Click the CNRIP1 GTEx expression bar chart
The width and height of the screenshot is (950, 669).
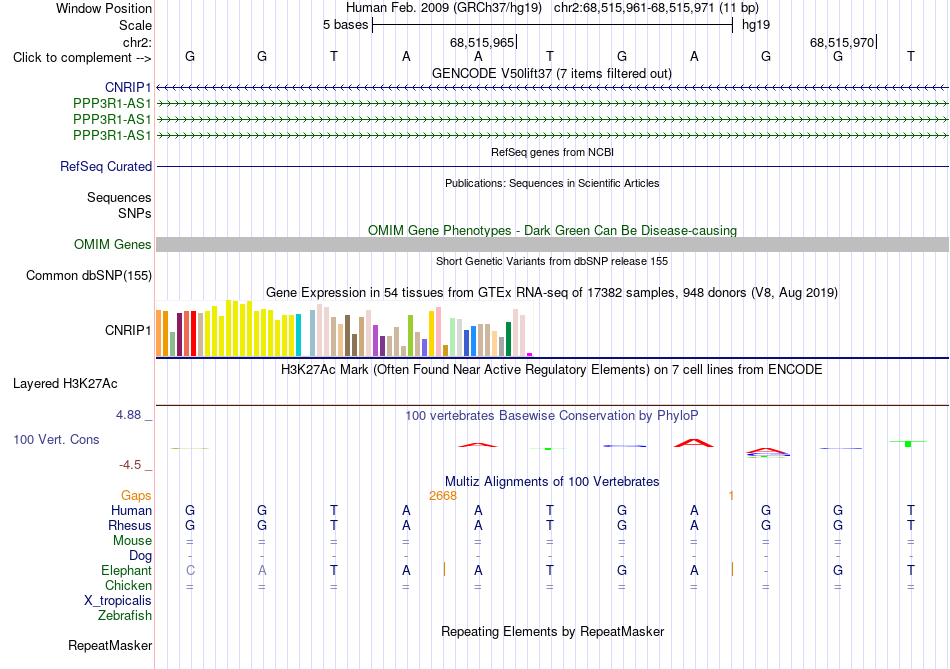[344, 328]
